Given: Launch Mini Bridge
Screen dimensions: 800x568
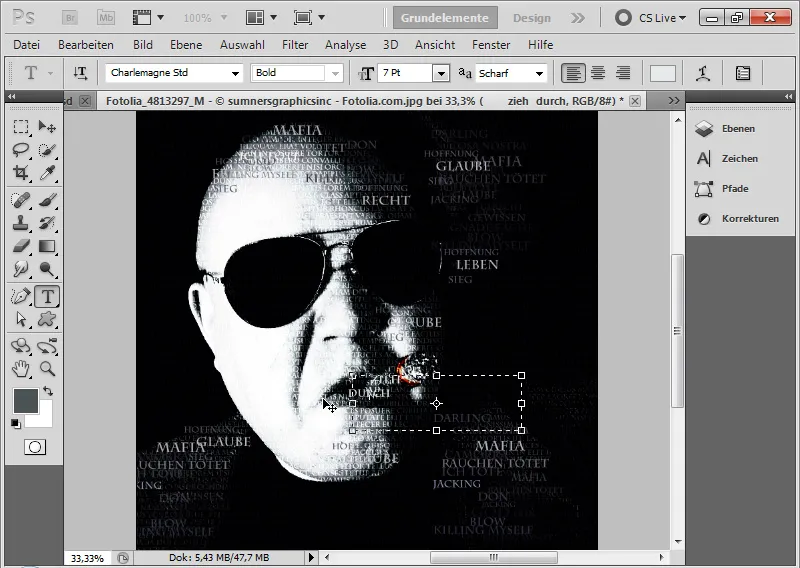Looking at the screenshot, I should [x=106, y=18].
